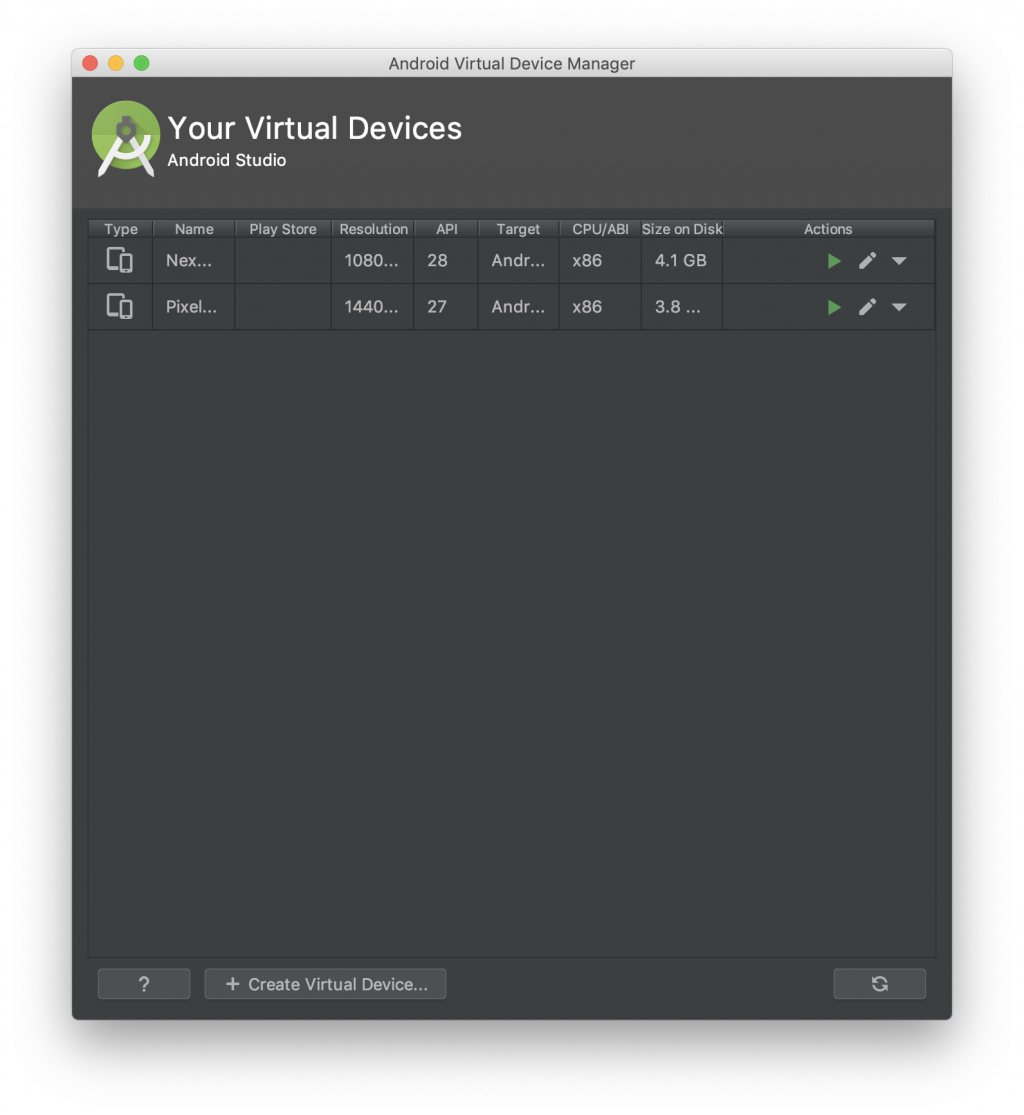Viewport: 1024px width, 1115px height.
Task: Maximize the window with green button
Action: (142, 63)
